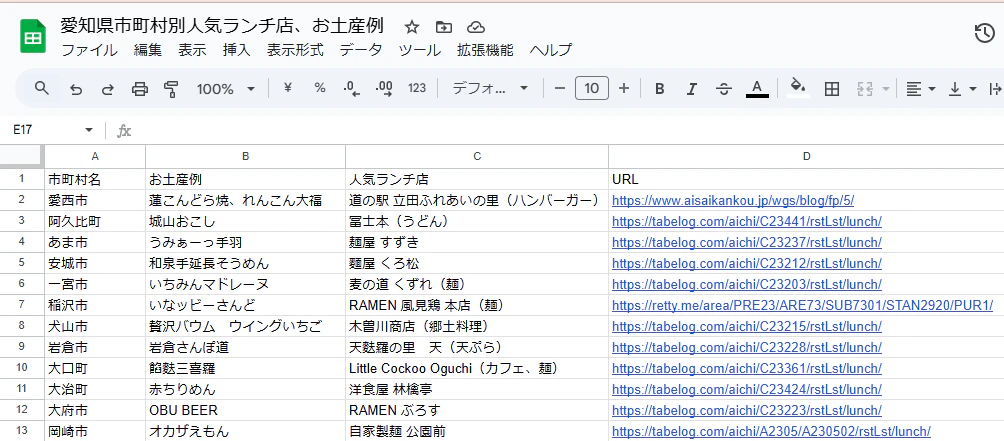Select column C header
Viewport: 1004px width, 441px height.
pyautogui.click(x=477, y=156)
